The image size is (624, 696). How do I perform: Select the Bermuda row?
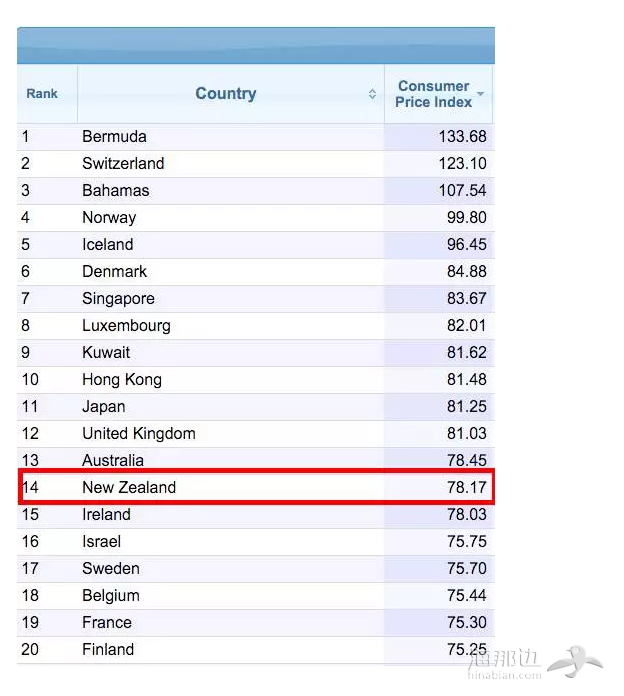click(256, 137)
